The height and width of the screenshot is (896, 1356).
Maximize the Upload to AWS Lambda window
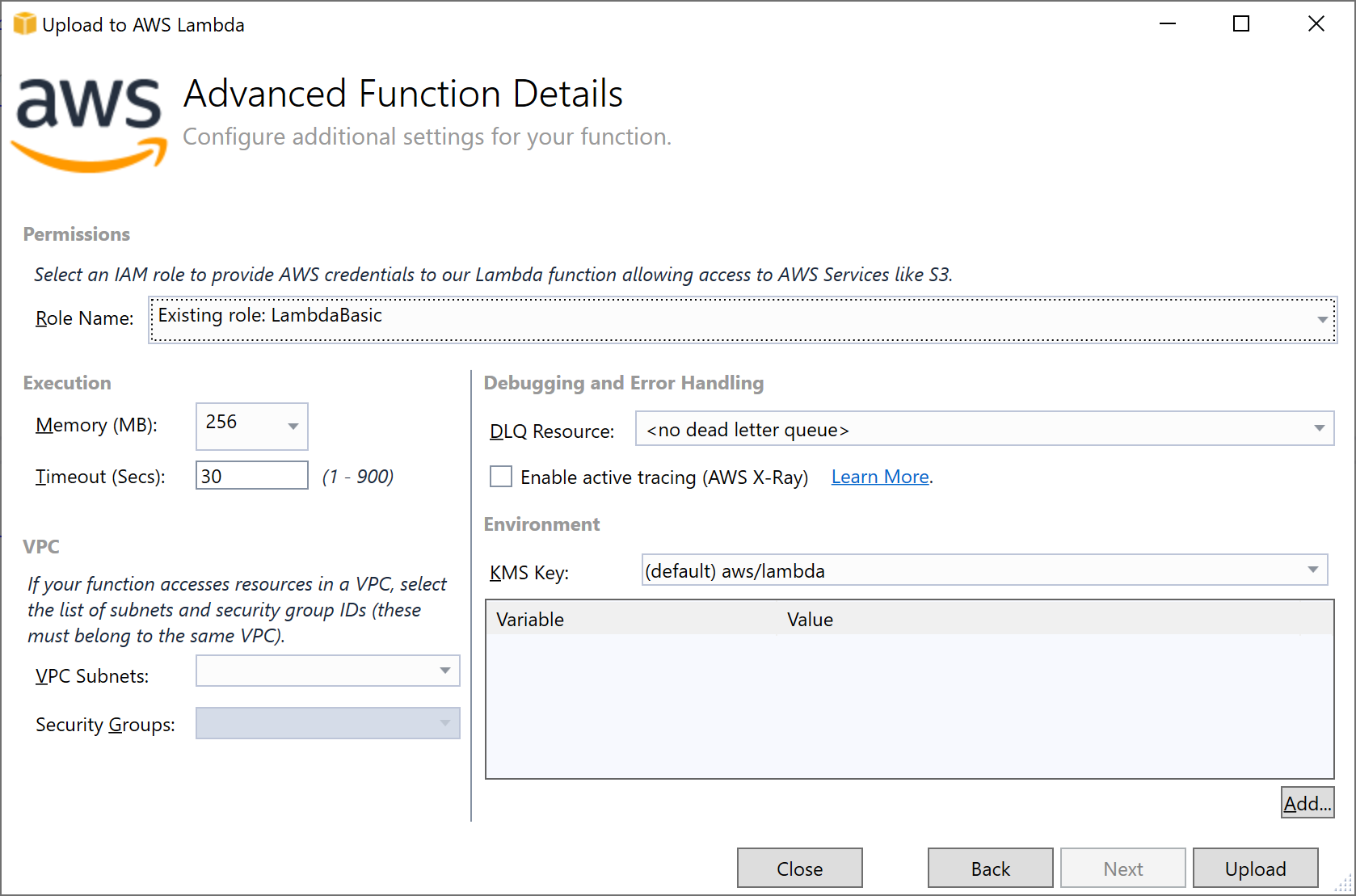point(1241,24)
